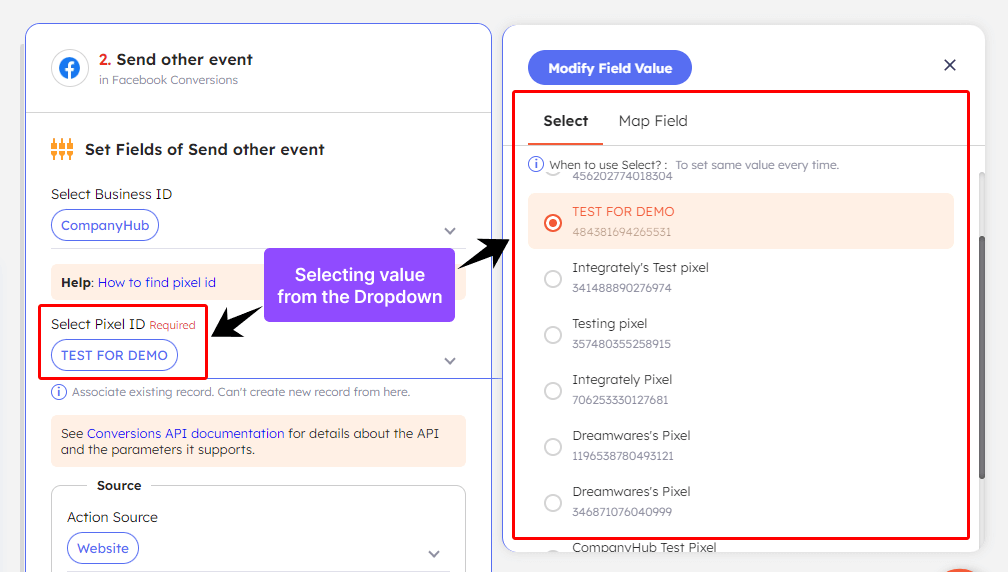
Task: Switch to the Map Field tab
Action: tap(653, 121)
